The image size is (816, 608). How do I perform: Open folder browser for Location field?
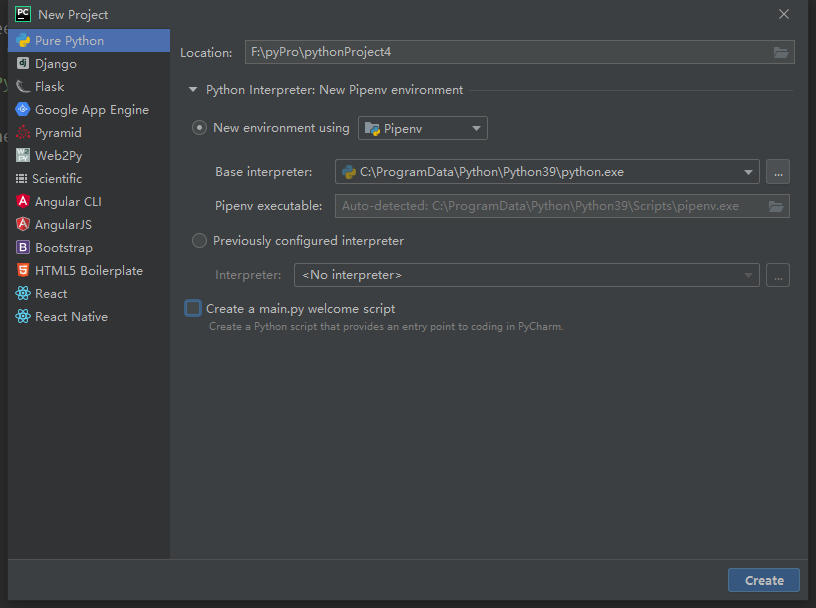click(x=781, y=52)
